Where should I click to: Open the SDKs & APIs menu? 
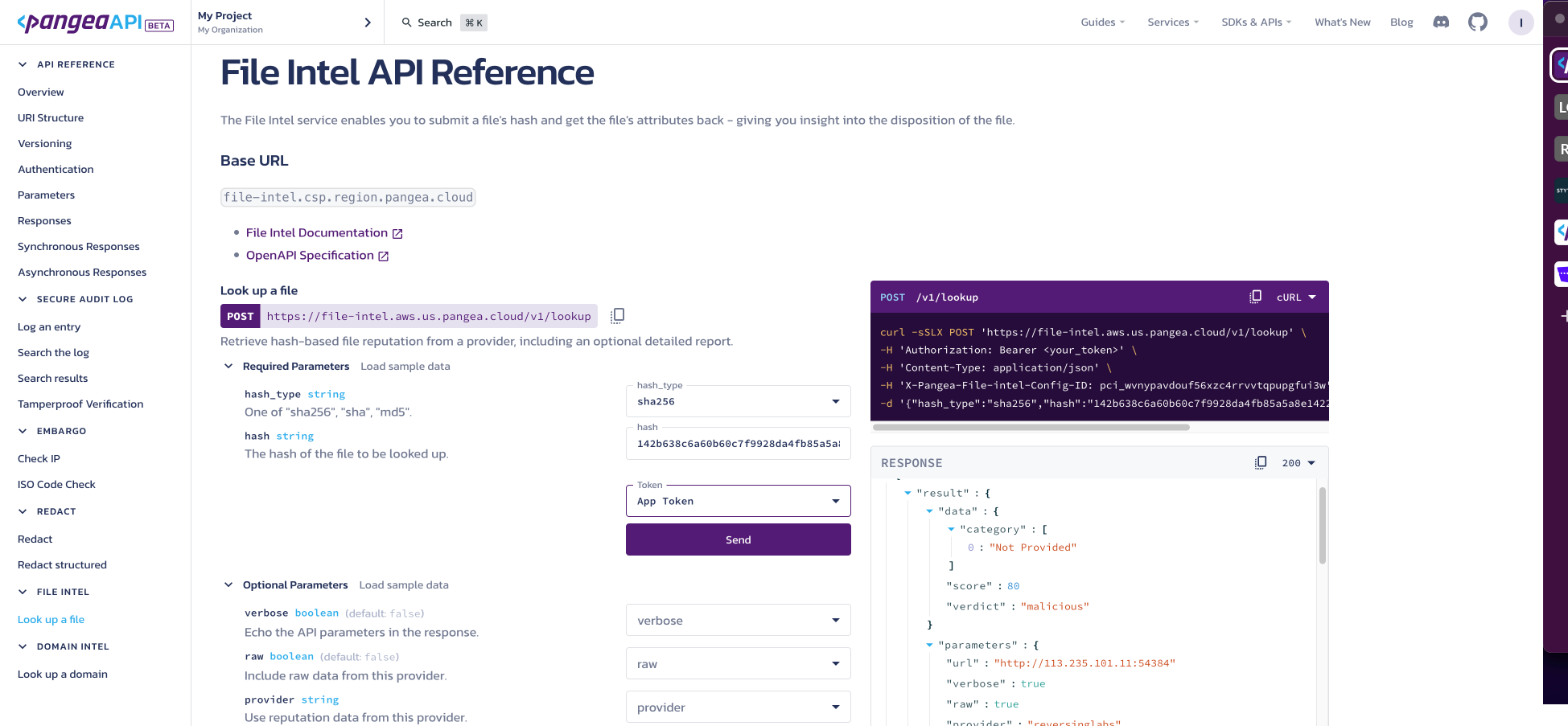(x=1256, y=22)
